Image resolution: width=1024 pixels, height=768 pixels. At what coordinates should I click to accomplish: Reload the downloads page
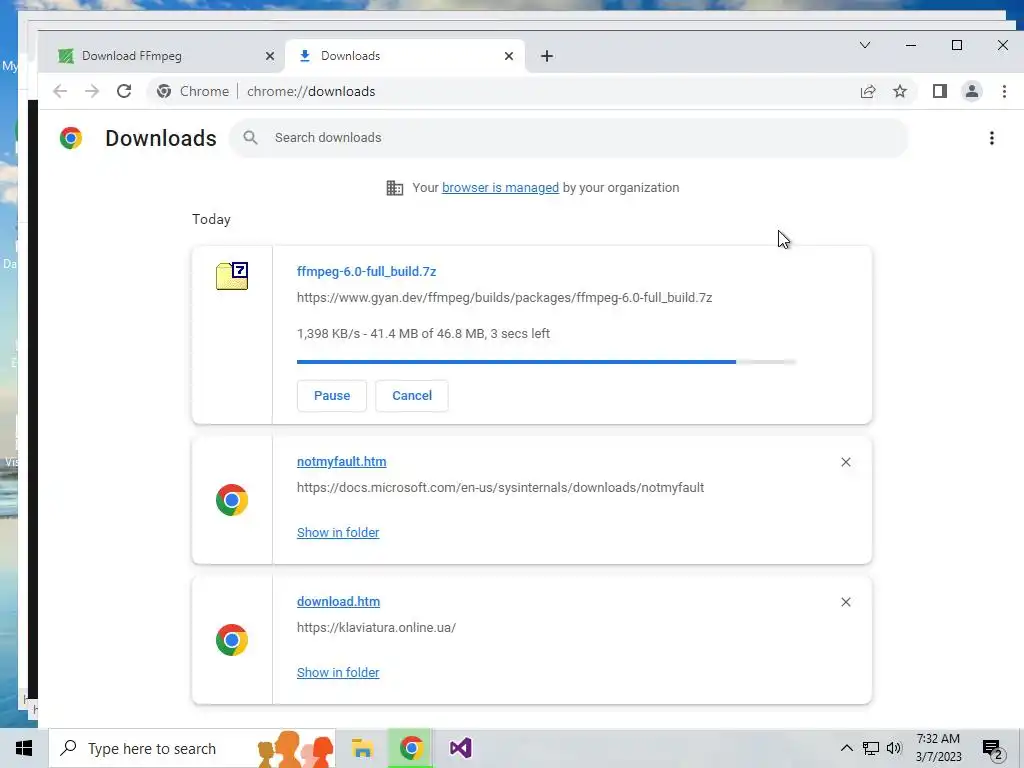tap(124, 91)
